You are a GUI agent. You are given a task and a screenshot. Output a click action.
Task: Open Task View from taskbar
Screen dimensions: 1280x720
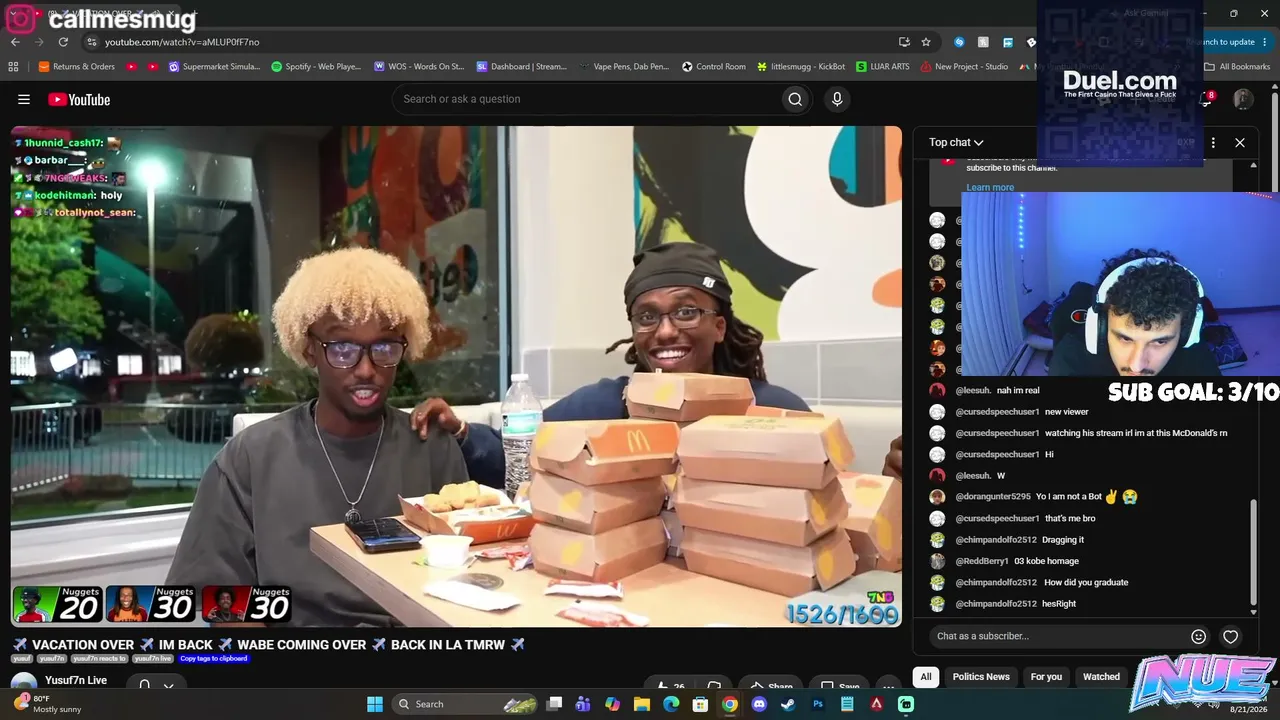point(554,704)
